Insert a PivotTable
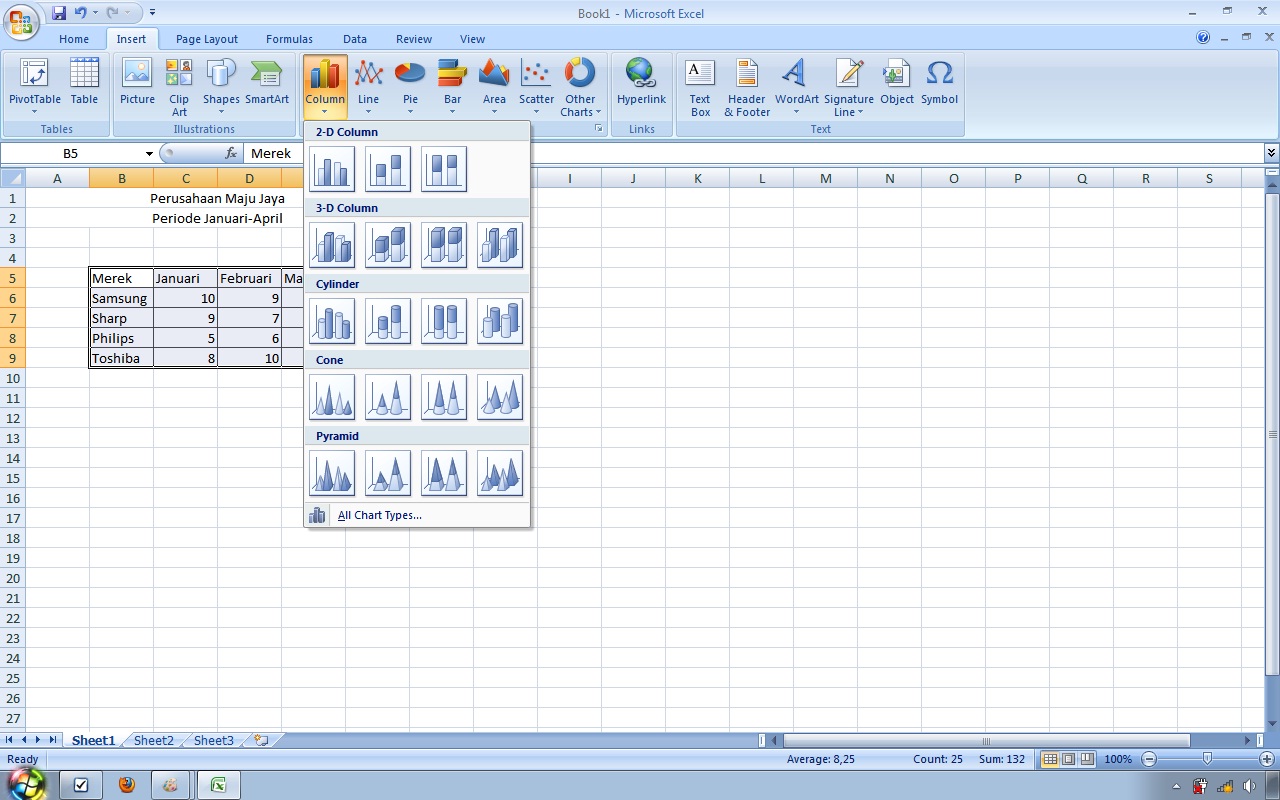The image size is (1280, 800). tap(34, 87)
